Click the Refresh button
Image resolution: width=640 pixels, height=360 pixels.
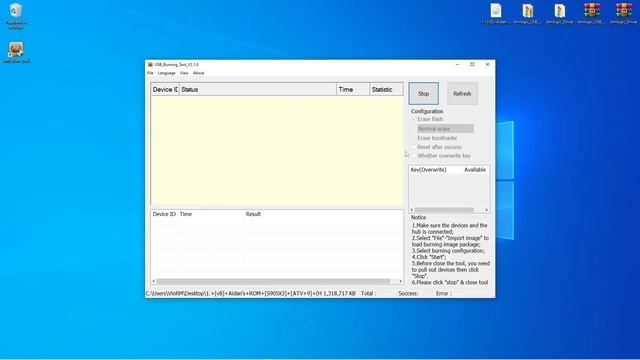[462, 93]
